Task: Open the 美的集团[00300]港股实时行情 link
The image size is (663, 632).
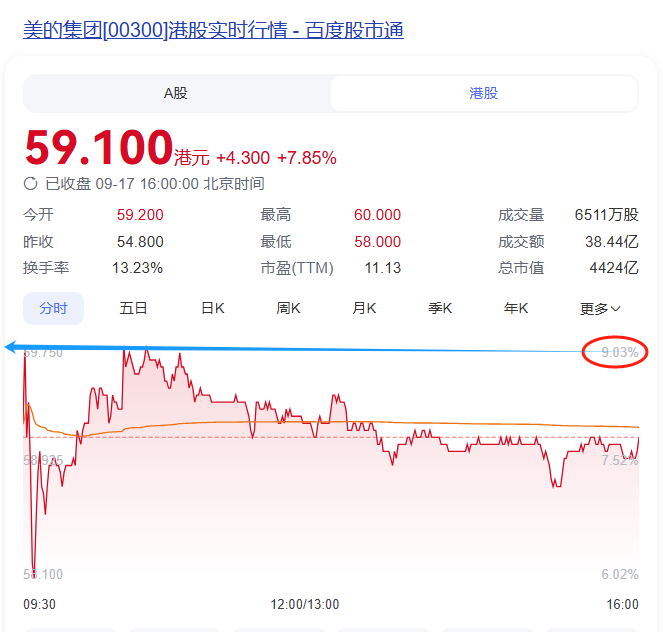Action: coord(213,30)
